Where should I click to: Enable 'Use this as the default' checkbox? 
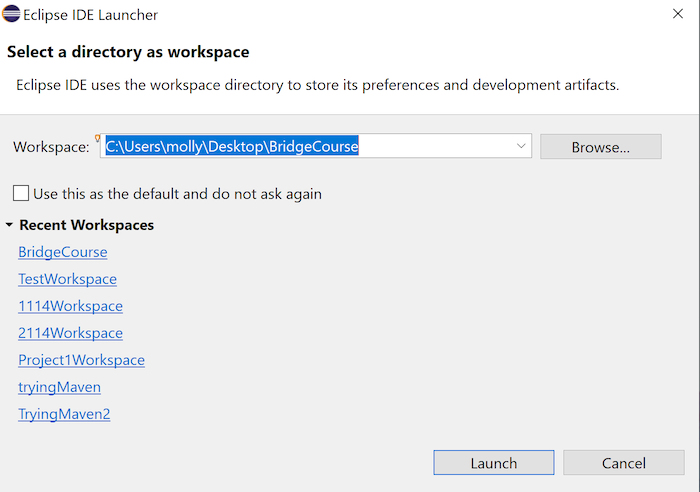[x=21, y=193]
